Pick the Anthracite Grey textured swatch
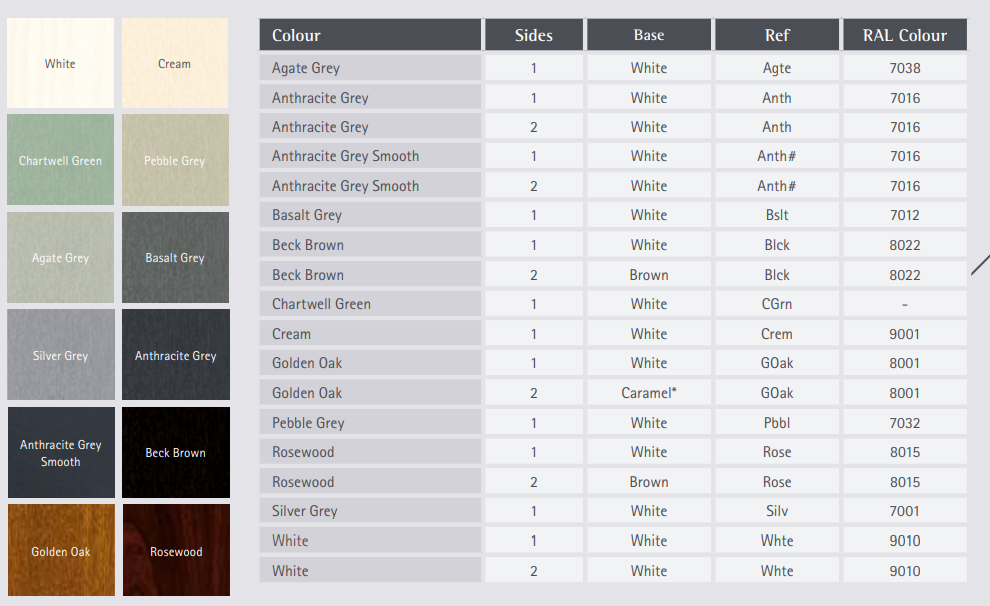The width and height of the screenshot is (990, 606). pyautogui.click(x=176, y=355)
